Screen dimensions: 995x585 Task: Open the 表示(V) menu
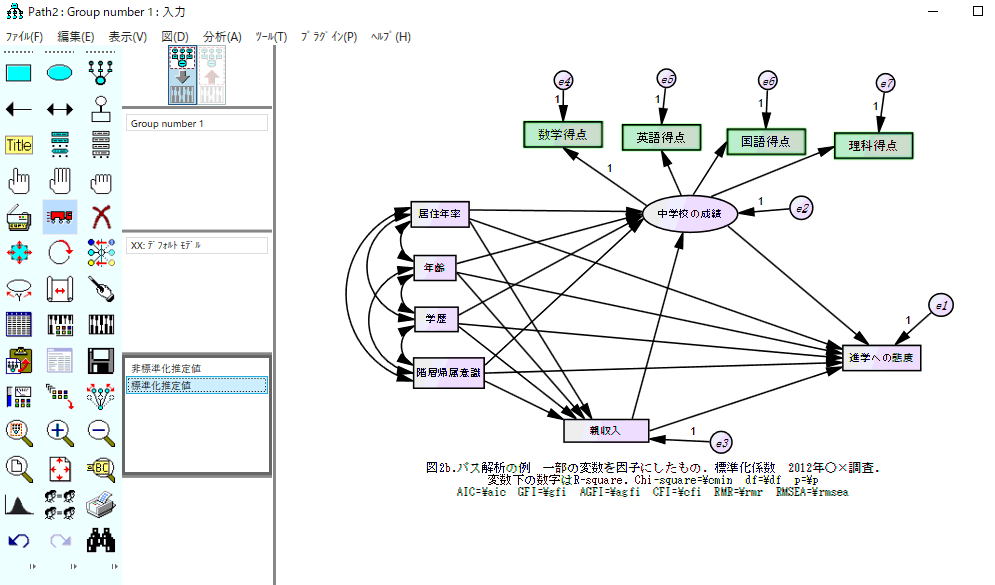pyautogui.click(x=127, y=37)
